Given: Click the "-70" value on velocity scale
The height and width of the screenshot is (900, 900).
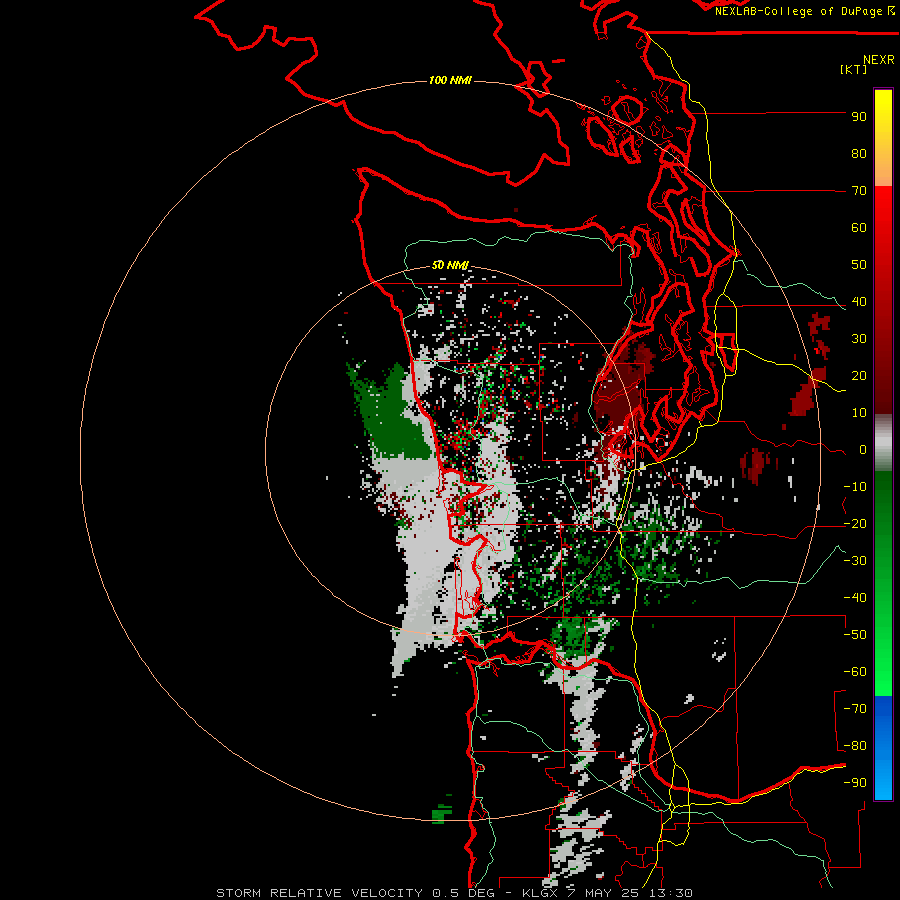Looking at the screenshot, I should point(855,709).
